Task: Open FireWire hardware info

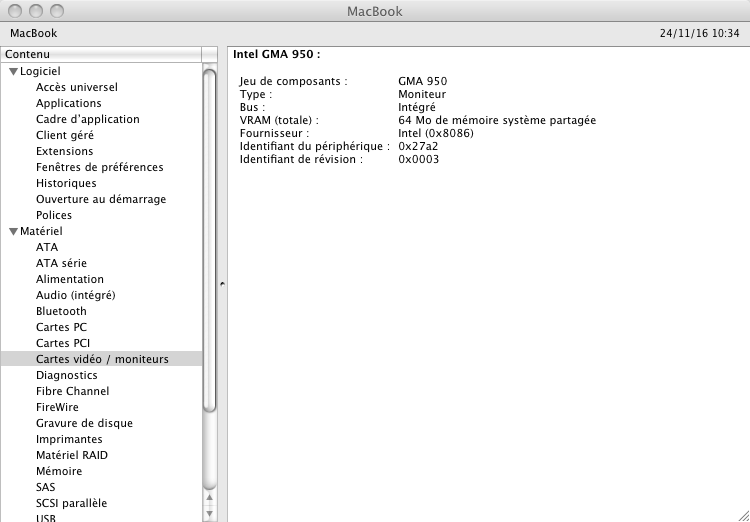Action: pyautogui.click(x=57, y=407)
